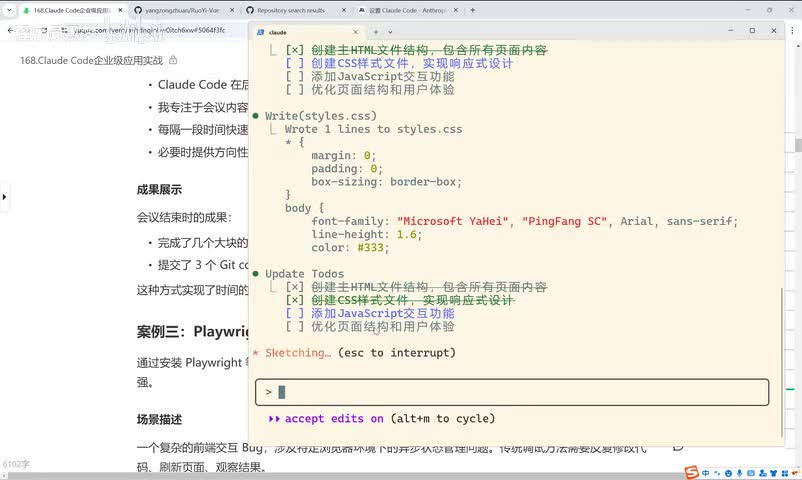This screenshot has height=480, width=802.
Task: Open the emoji icon in IME bar
Action: click(x=728, y=473)
